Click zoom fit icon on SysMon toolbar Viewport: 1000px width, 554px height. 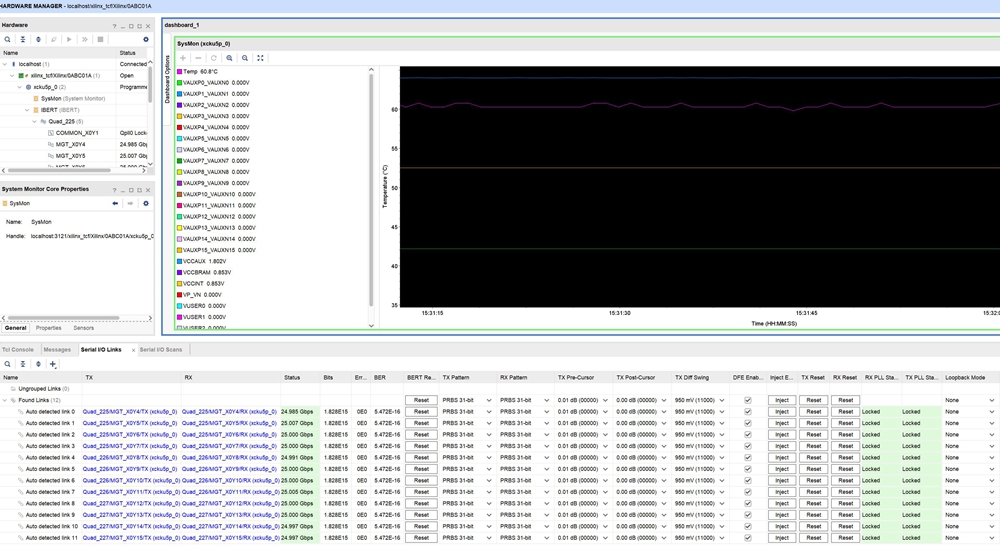pyautogui.click(x=260, y=58)
